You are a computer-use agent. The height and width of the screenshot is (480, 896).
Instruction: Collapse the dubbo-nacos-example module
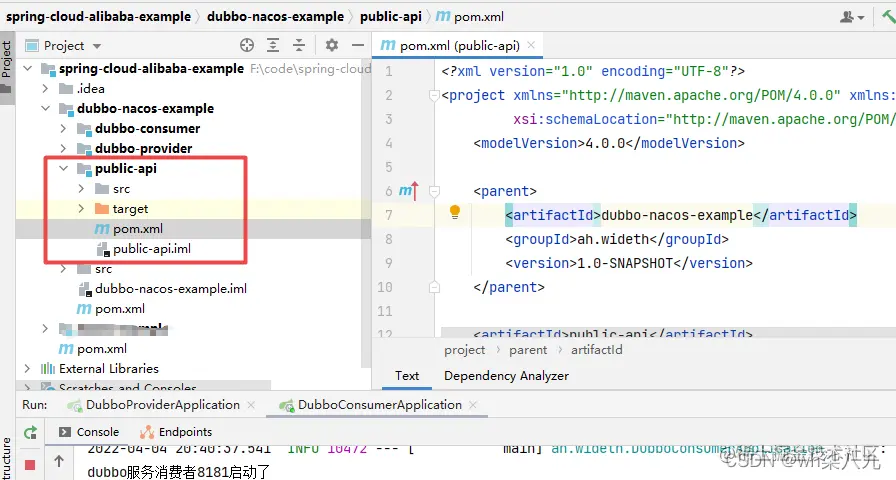tap(45, 109)
